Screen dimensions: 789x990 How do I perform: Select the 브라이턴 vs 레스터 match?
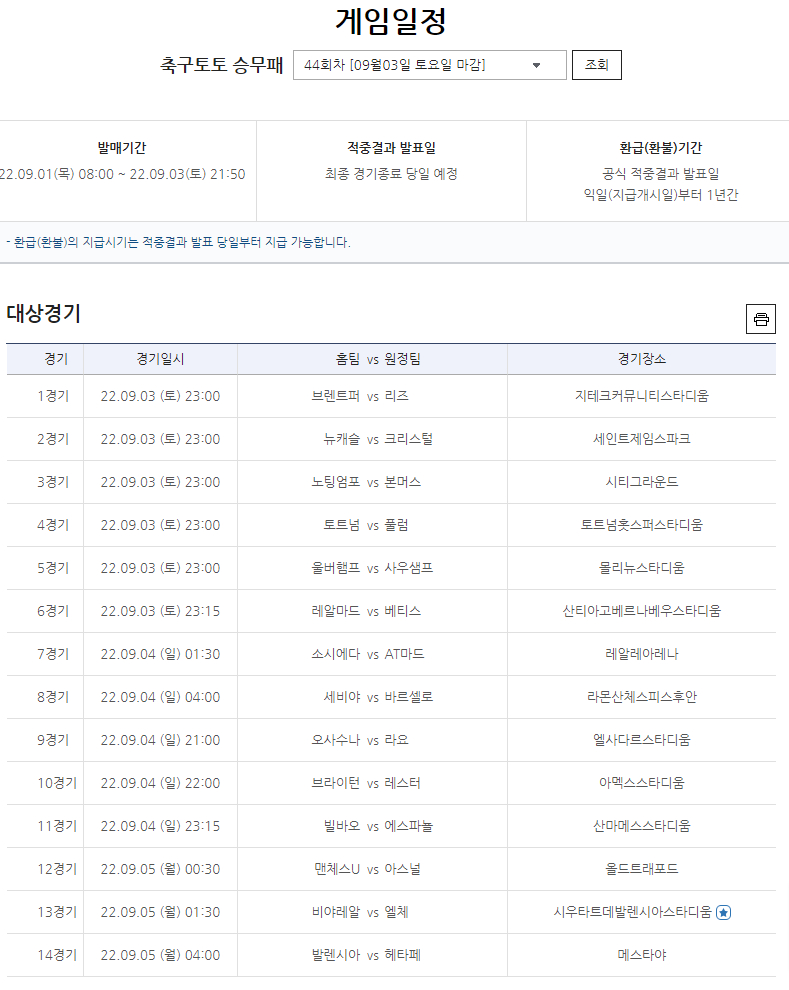click(366, 783)
